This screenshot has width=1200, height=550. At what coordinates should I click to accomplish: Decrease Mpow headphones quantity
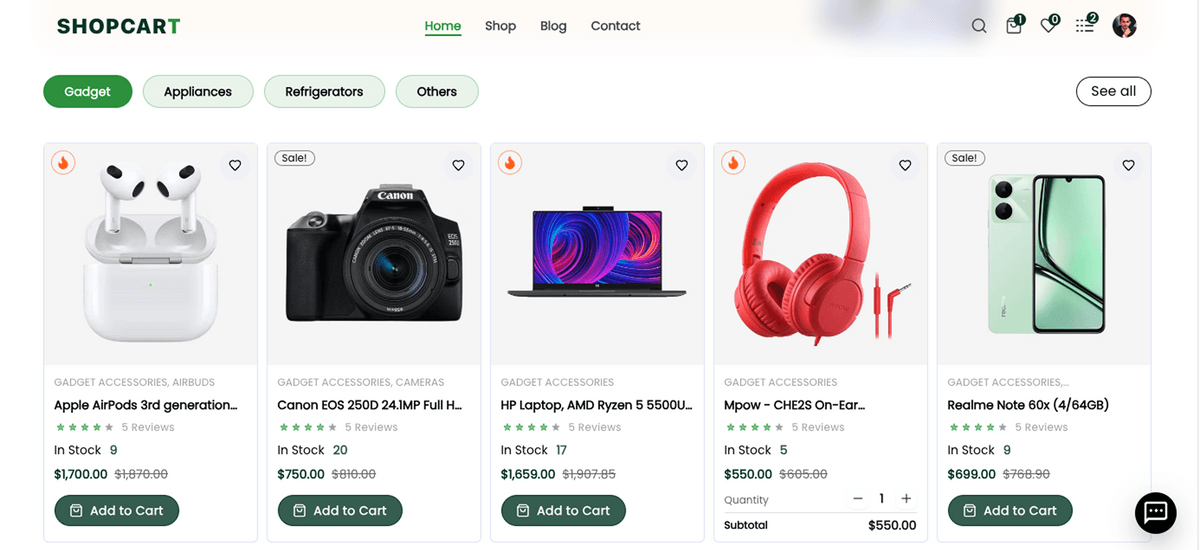point(858,498)
